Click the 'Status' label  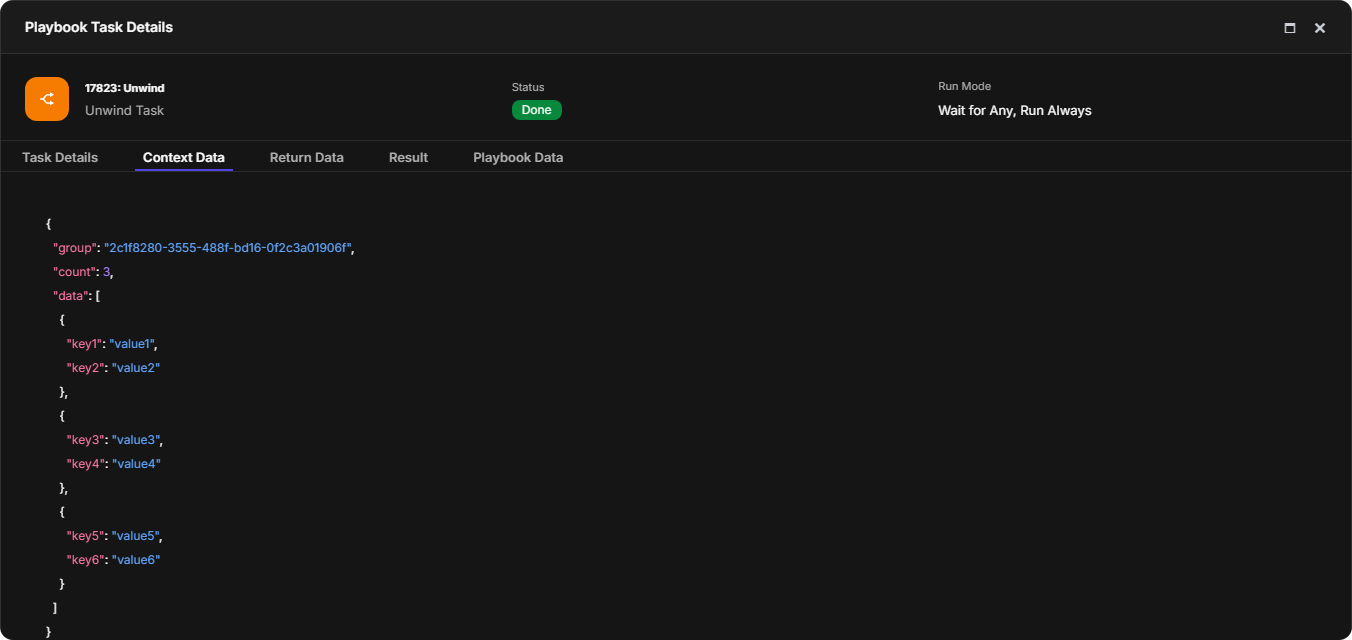(528, 87)
